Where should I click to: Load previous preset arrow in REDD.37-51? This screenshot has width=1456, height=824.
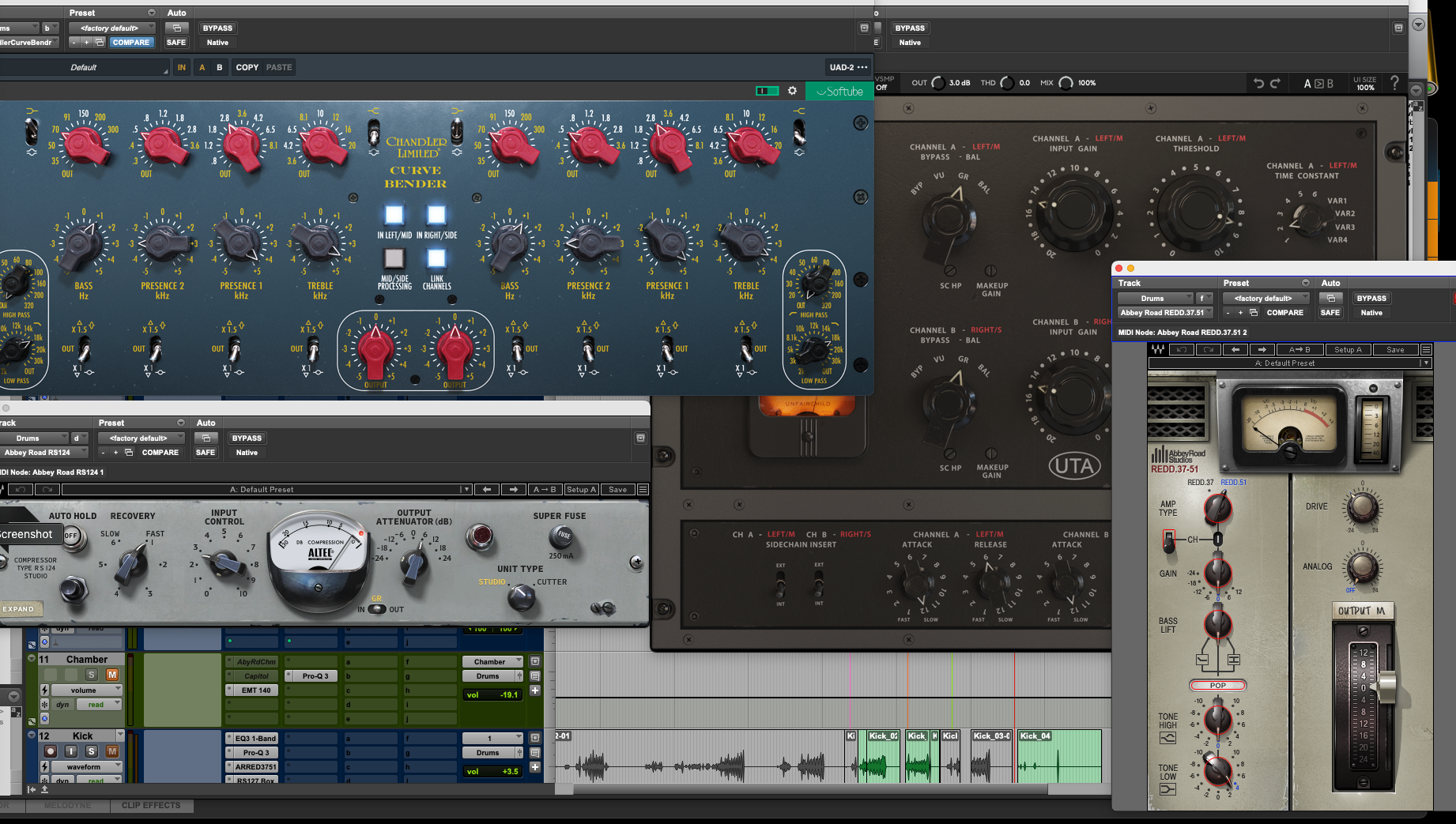pos(1235,349)
